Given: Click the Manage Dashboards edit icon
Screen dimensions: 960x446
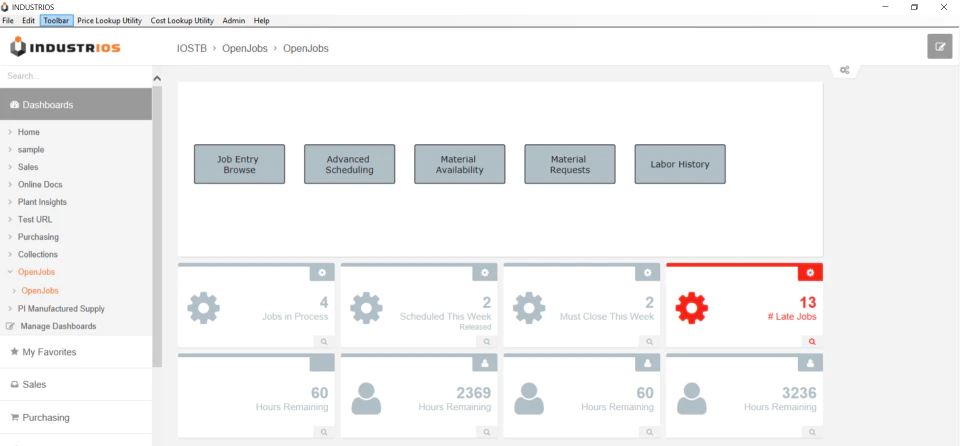Looking at the screenshot, I should tap(10, 327).
